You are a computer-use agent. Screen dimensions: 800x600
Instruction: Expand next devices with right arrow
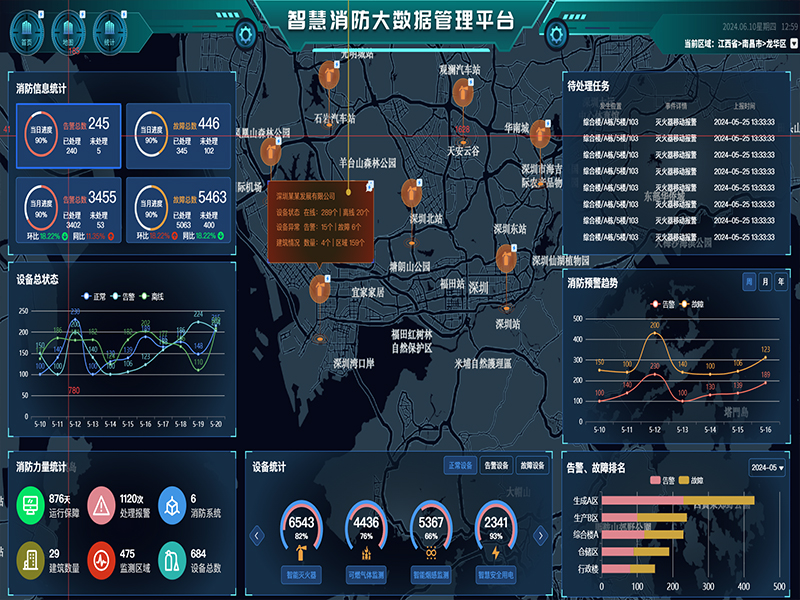pos(539,537)
